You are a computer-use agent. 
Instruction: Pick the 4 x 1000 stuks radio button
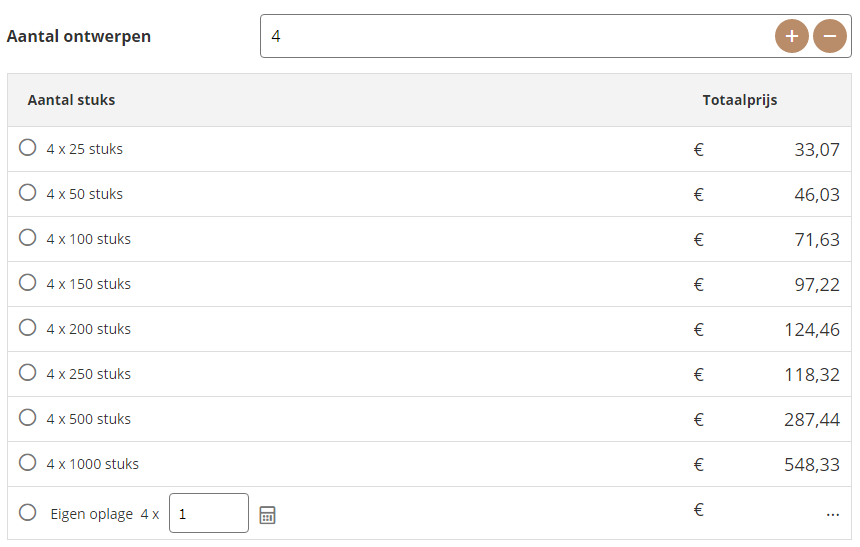pos(28,463)
